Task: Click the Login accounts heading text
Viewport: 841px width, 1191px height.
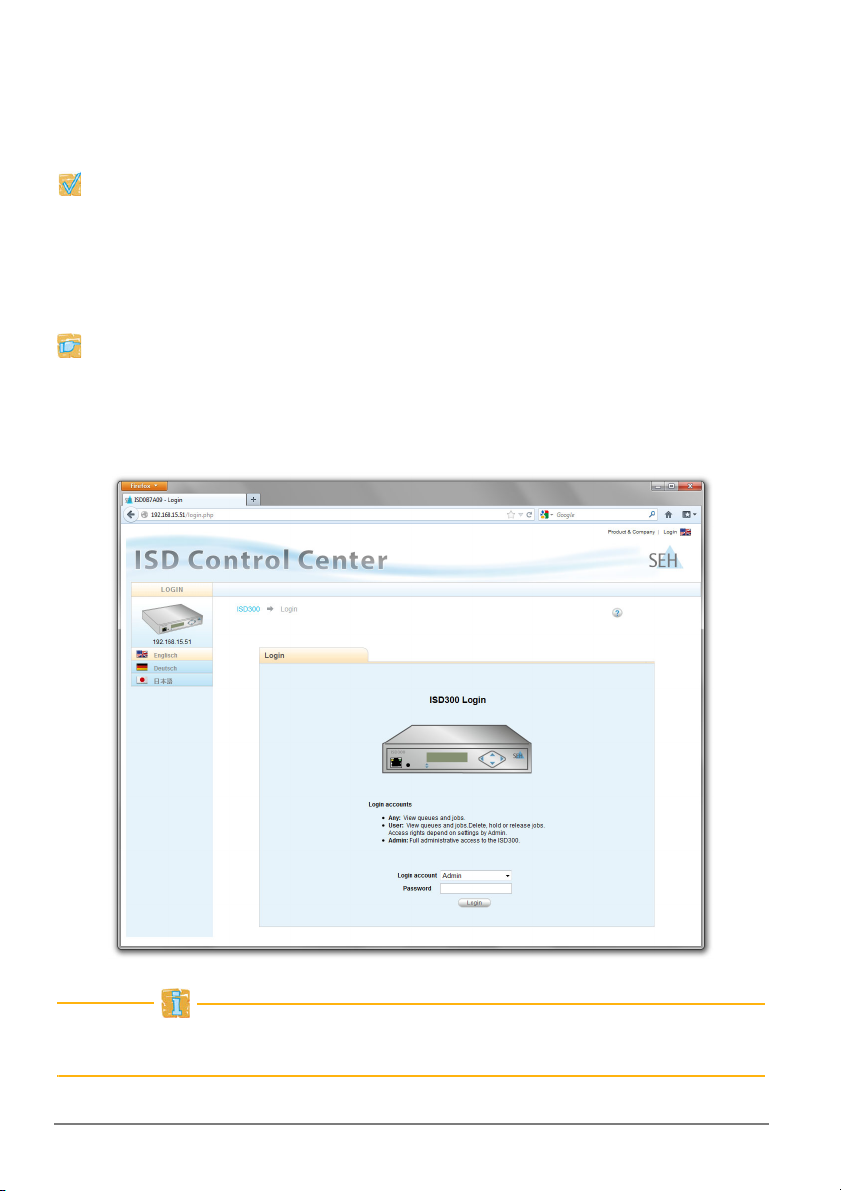Action: pos(390,804)
